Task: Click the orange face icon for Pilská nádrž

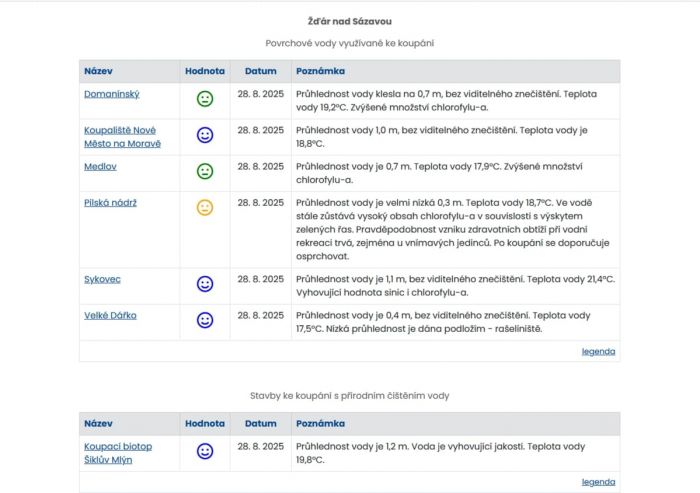Action: pos(205,208)
